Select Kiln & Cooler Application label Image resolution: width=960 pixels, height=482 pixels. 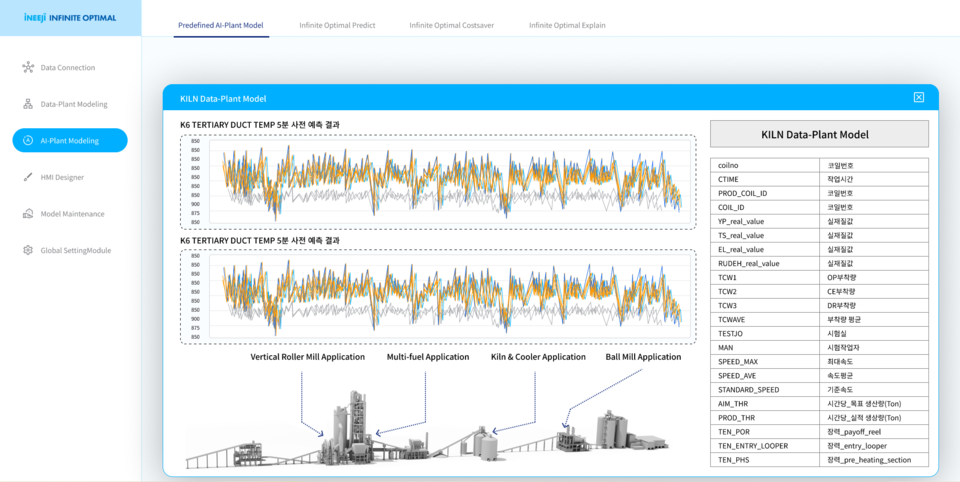pyautogui.click(x=538, y=357)
